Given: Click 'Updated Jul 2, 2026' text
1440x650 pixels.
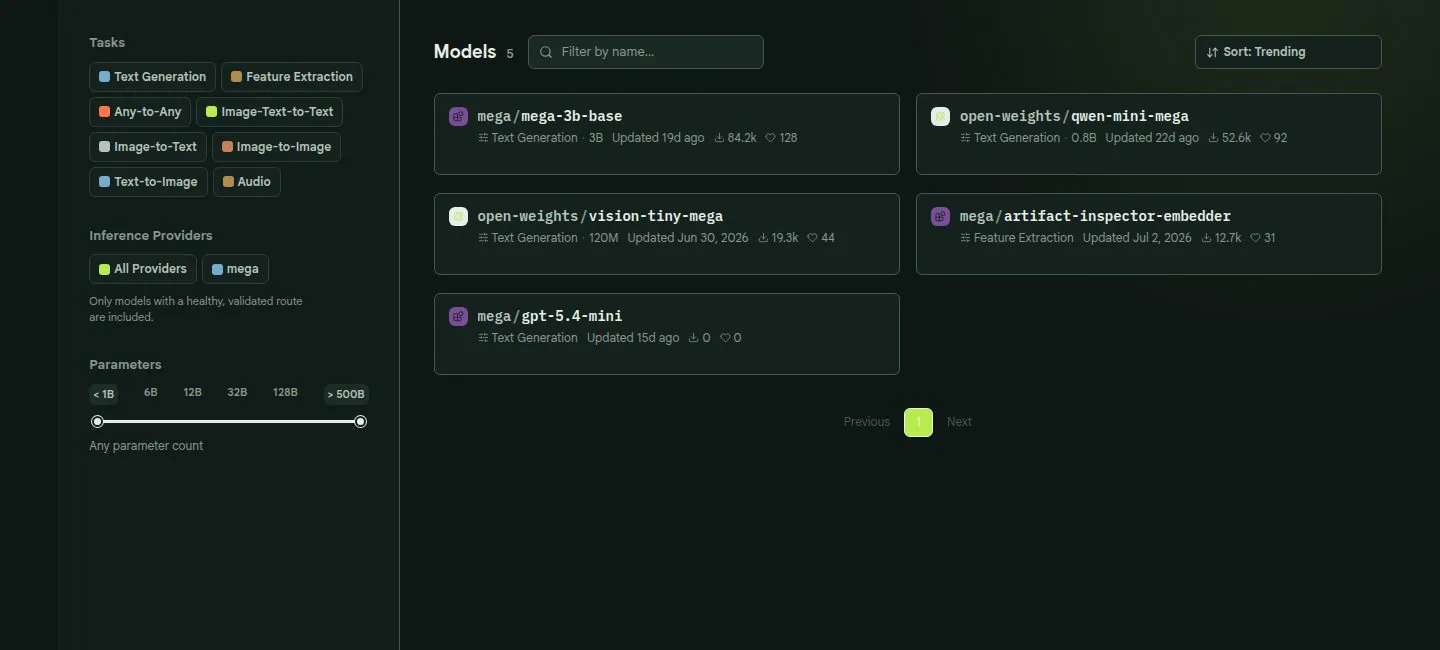Looking at the screenshot, I should coord(1137,238).
